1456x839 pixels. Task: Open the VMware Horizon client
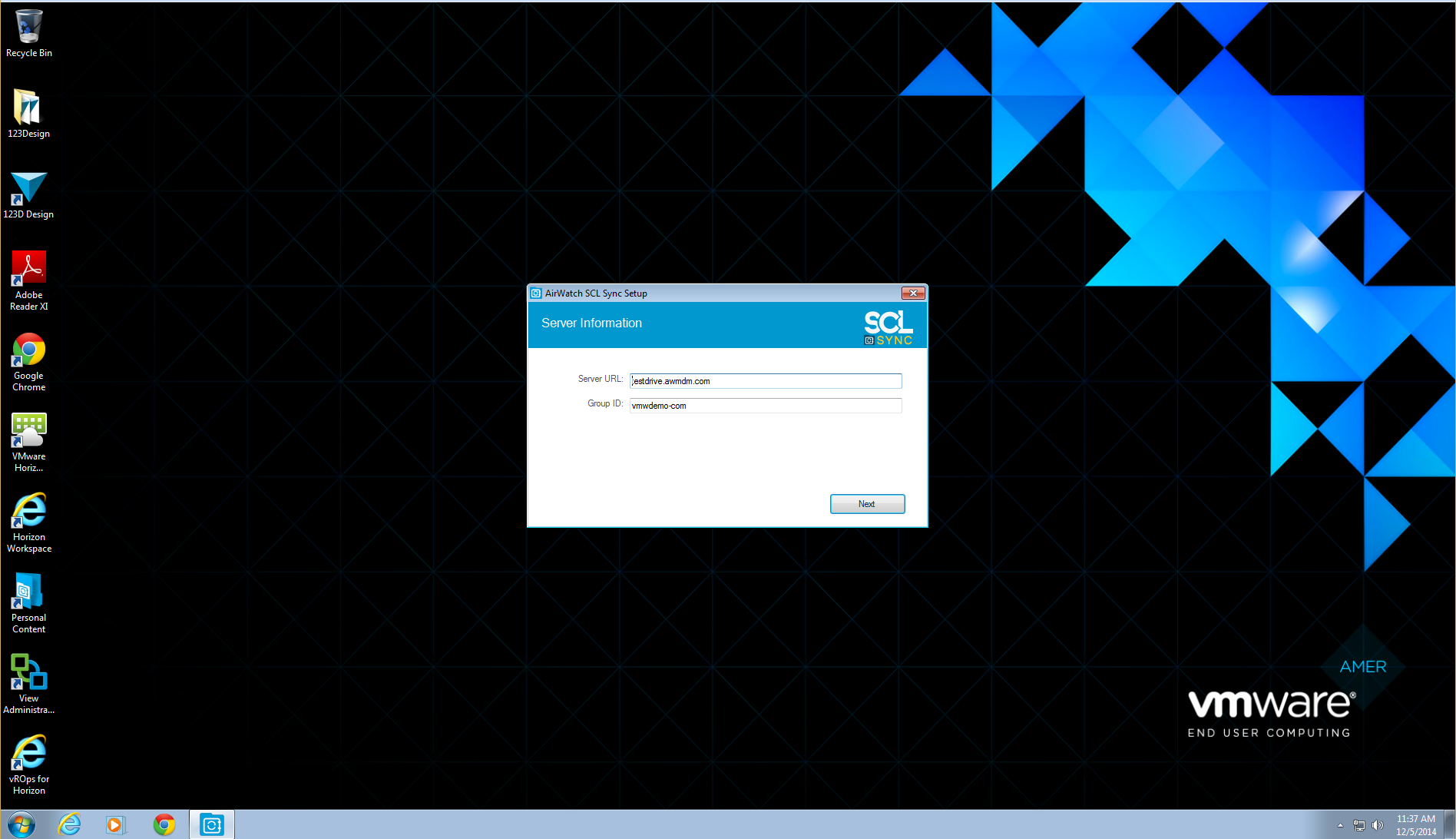point(28,429)
